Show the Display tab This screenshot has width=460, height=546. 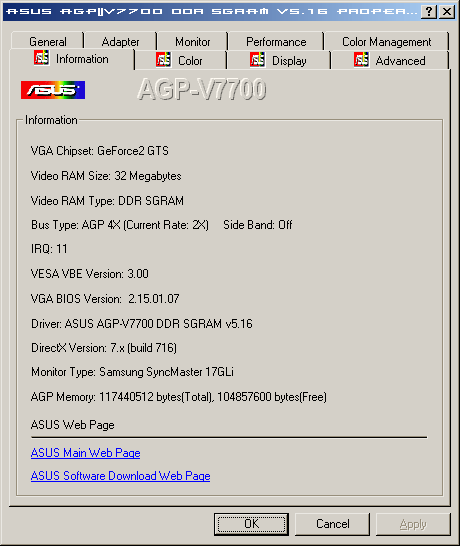279,61
